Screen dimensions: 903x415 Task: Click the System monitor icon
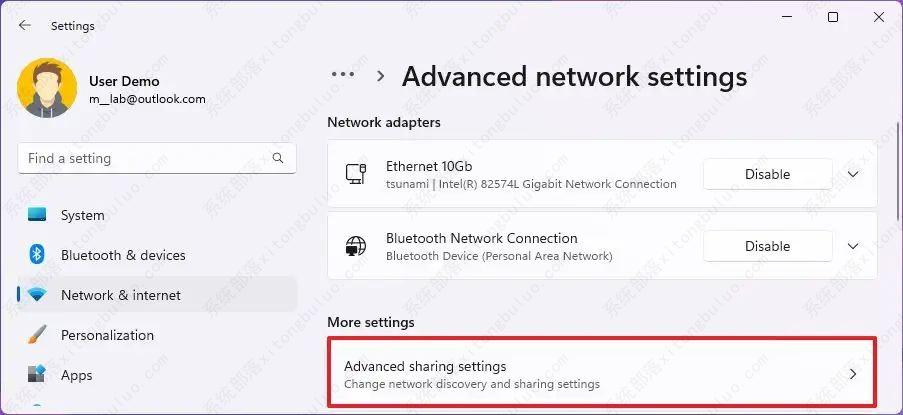point(37,215)
